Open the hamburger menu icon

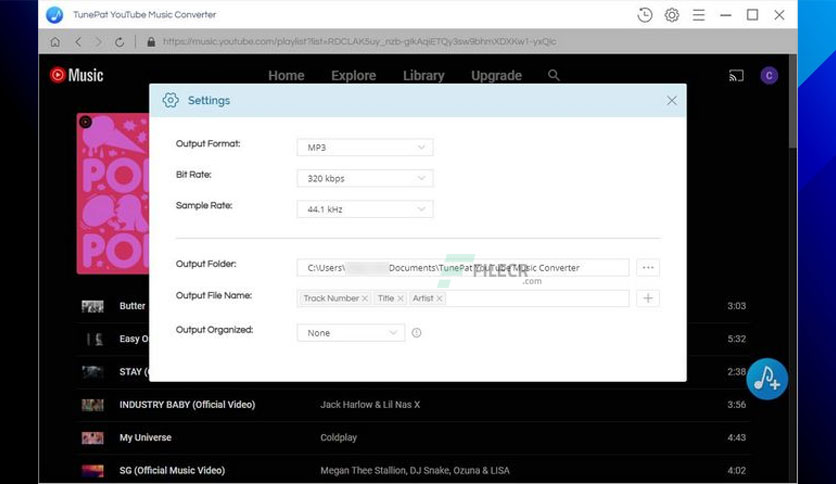pyautogui.click(x=698, y=15)
